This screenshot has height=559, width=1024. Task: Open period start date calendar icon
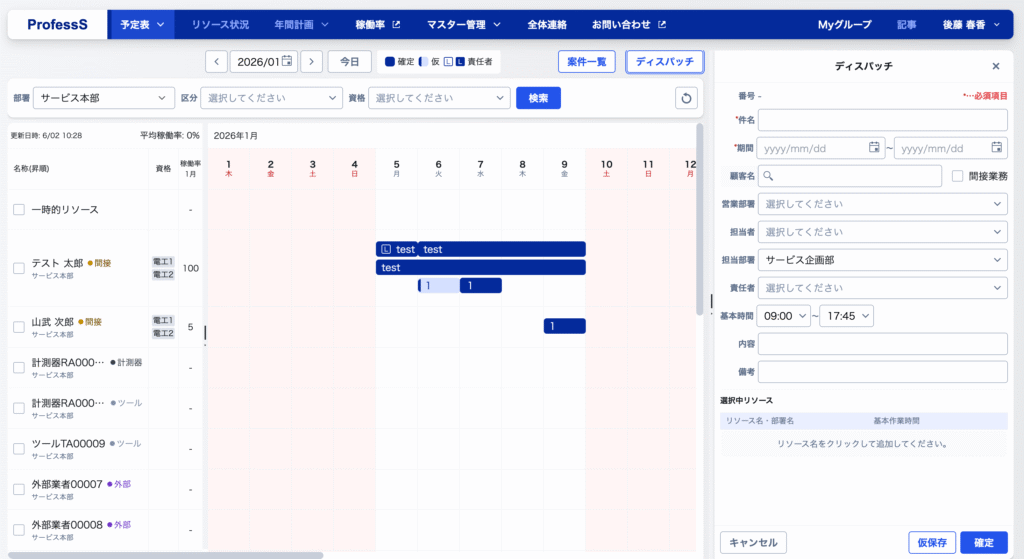(x=874, y=148)
